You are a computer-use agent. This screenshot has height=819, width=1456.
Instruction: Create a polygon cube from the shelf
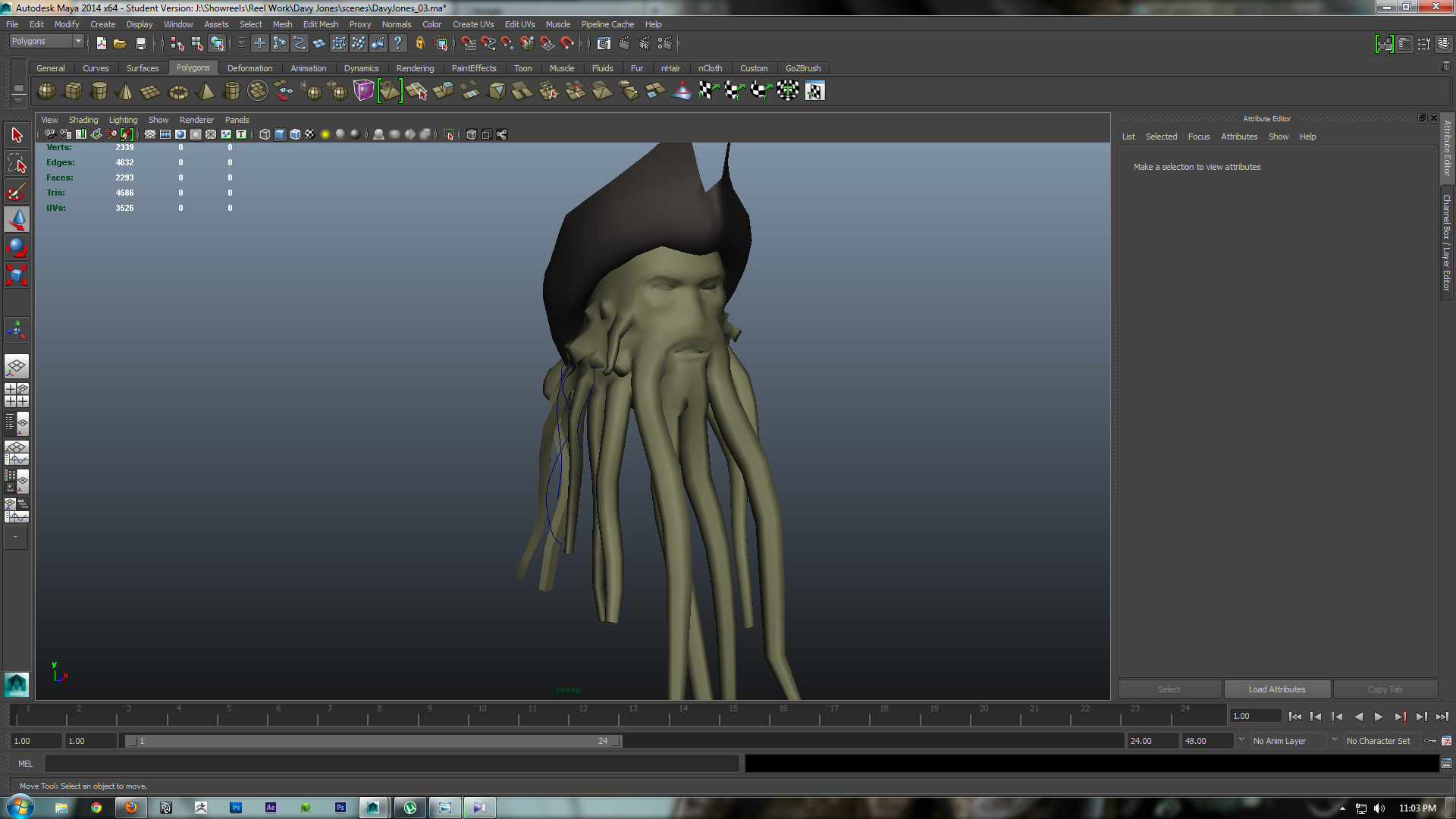[73, 91]
